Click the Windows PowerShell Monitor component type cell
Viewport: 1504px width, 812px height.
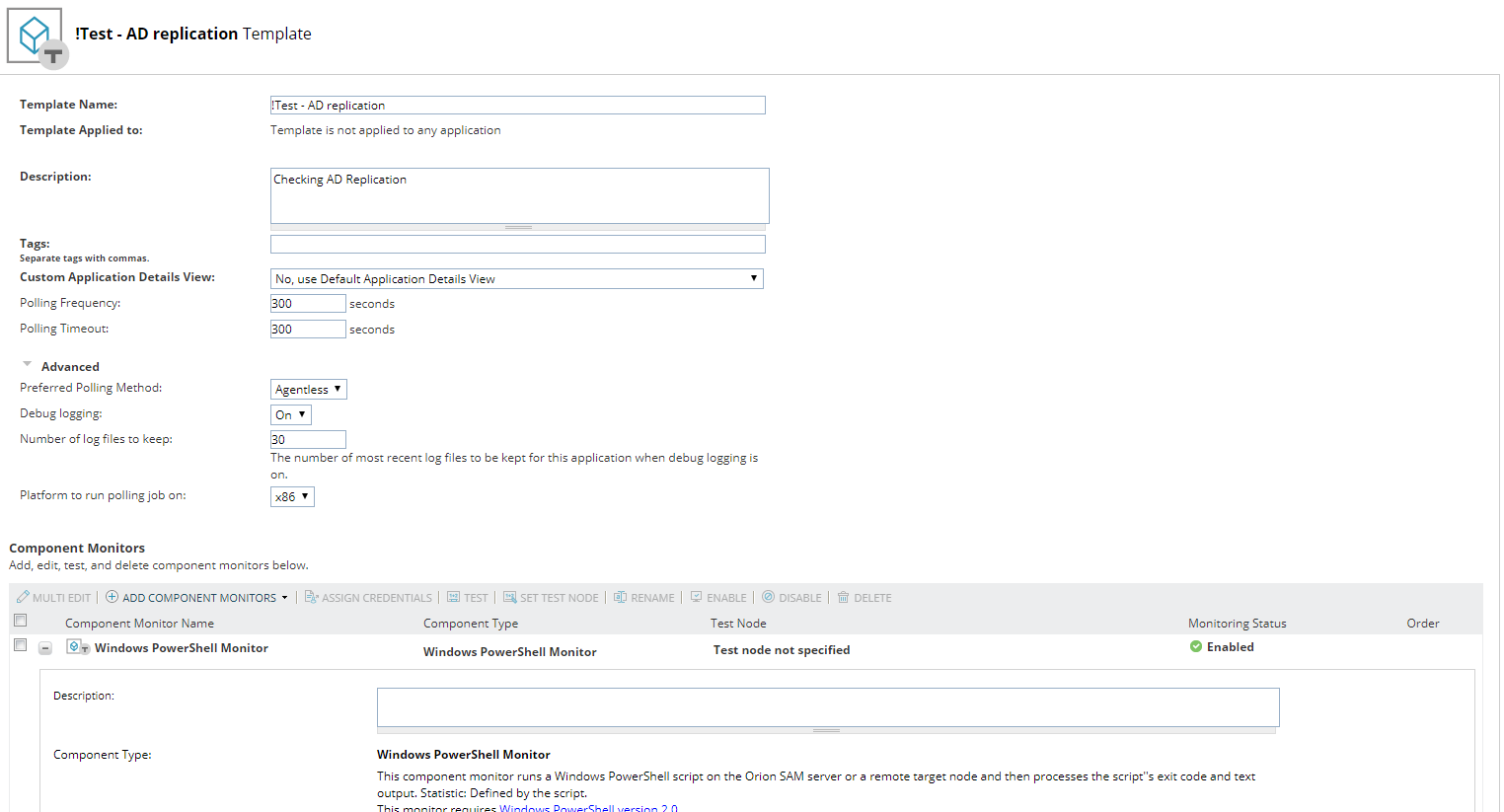pyautogui.click(x=510, y=651)
